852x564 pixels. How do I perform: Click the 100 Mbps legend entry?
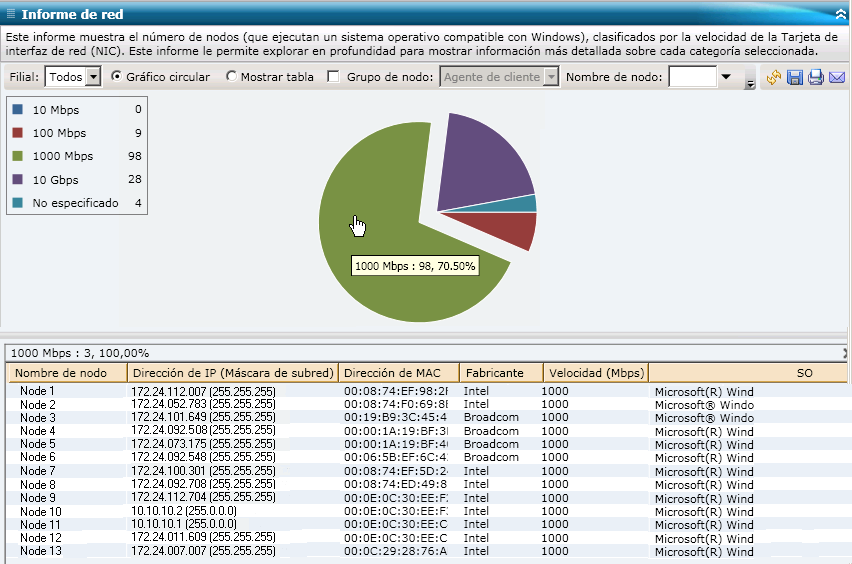click(x=59, y=133)
